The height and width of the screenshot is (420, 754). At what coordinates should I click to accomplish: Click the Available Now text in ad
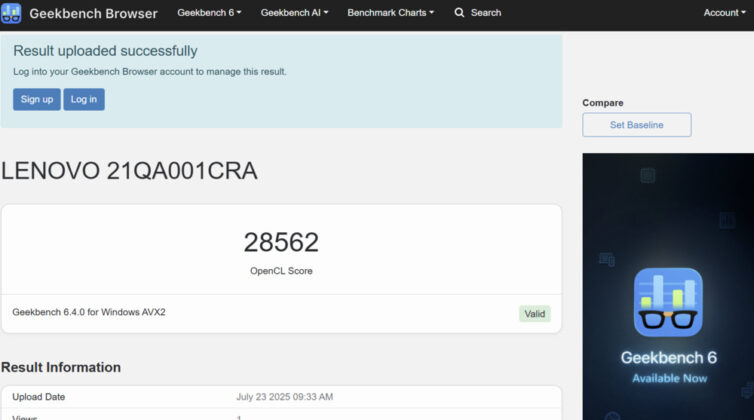tap(669, 379)
